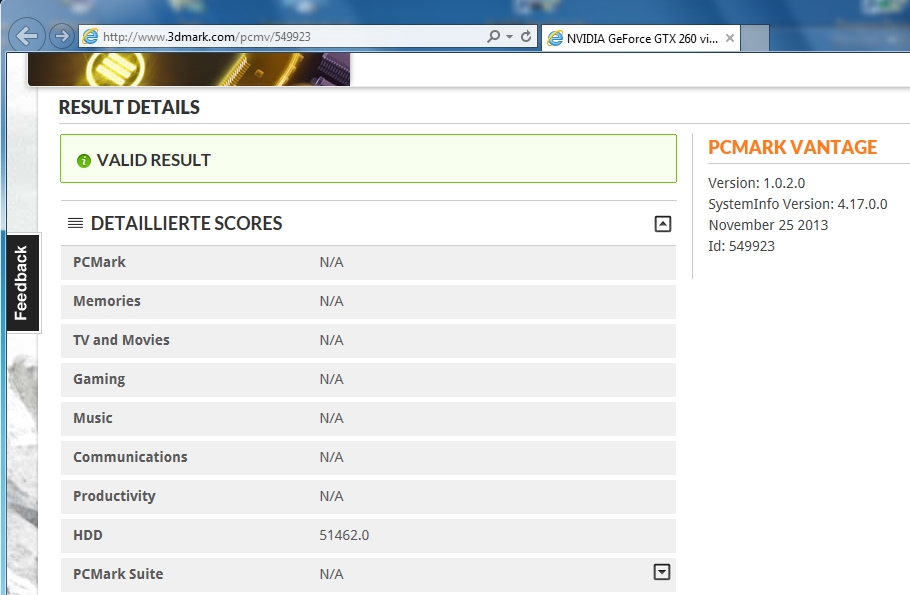Select the PCMark row label
910x595 pixels.
click(99, 262)
